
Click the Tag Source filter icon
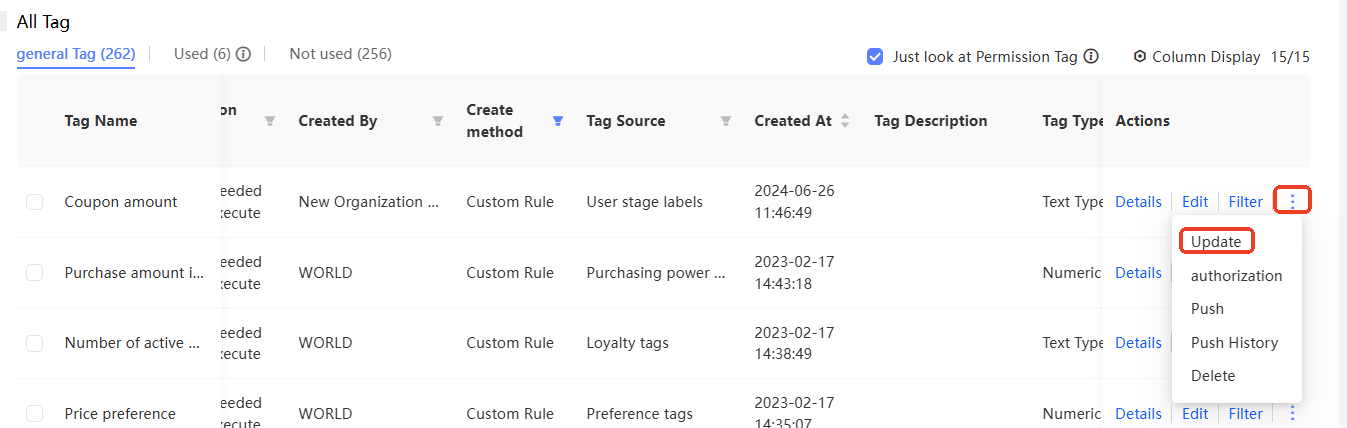[x=726, y=121]
